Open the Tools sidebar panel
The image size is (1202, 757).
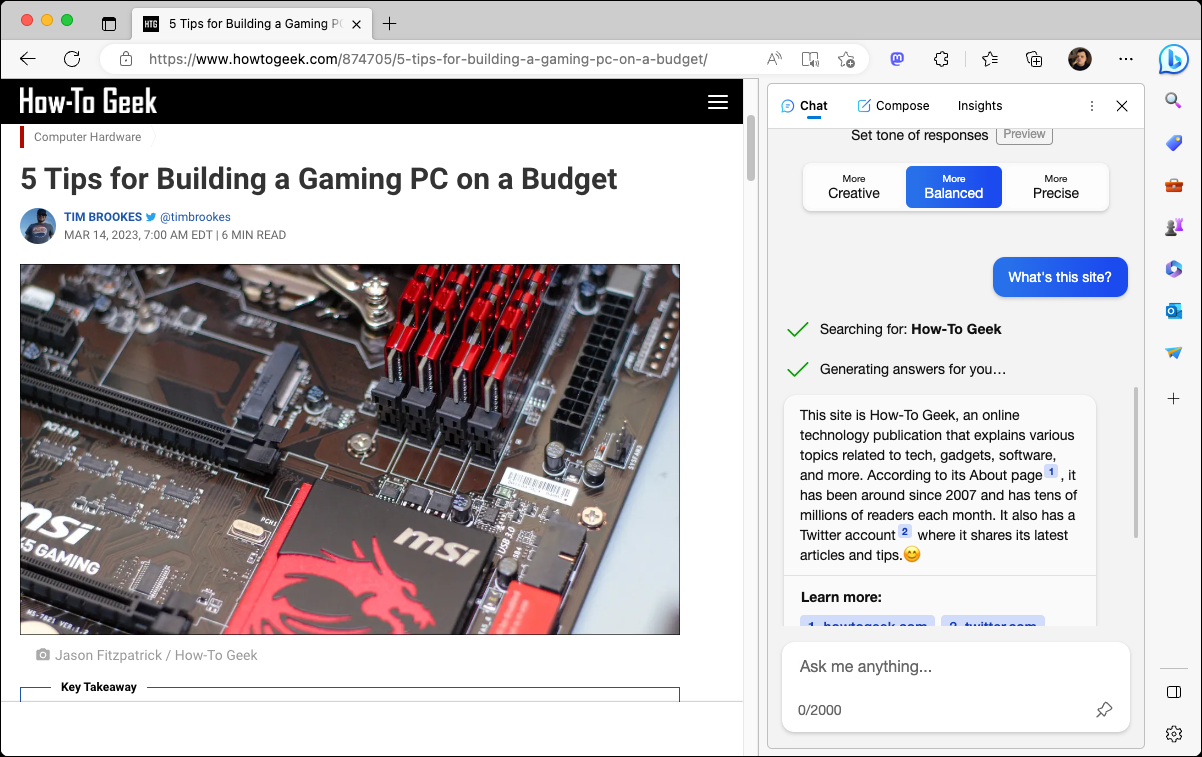click(1173, 184)
